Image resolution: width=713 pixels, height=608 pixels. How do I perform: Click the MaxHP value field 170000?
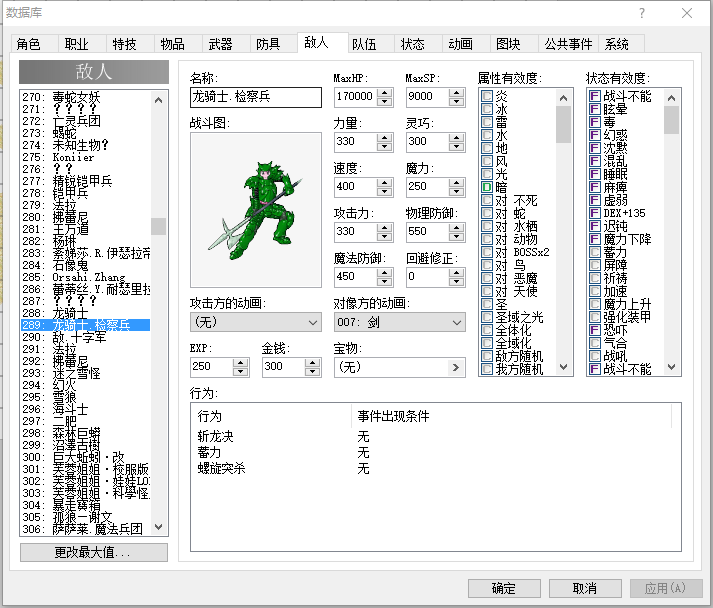click(356, 97)
